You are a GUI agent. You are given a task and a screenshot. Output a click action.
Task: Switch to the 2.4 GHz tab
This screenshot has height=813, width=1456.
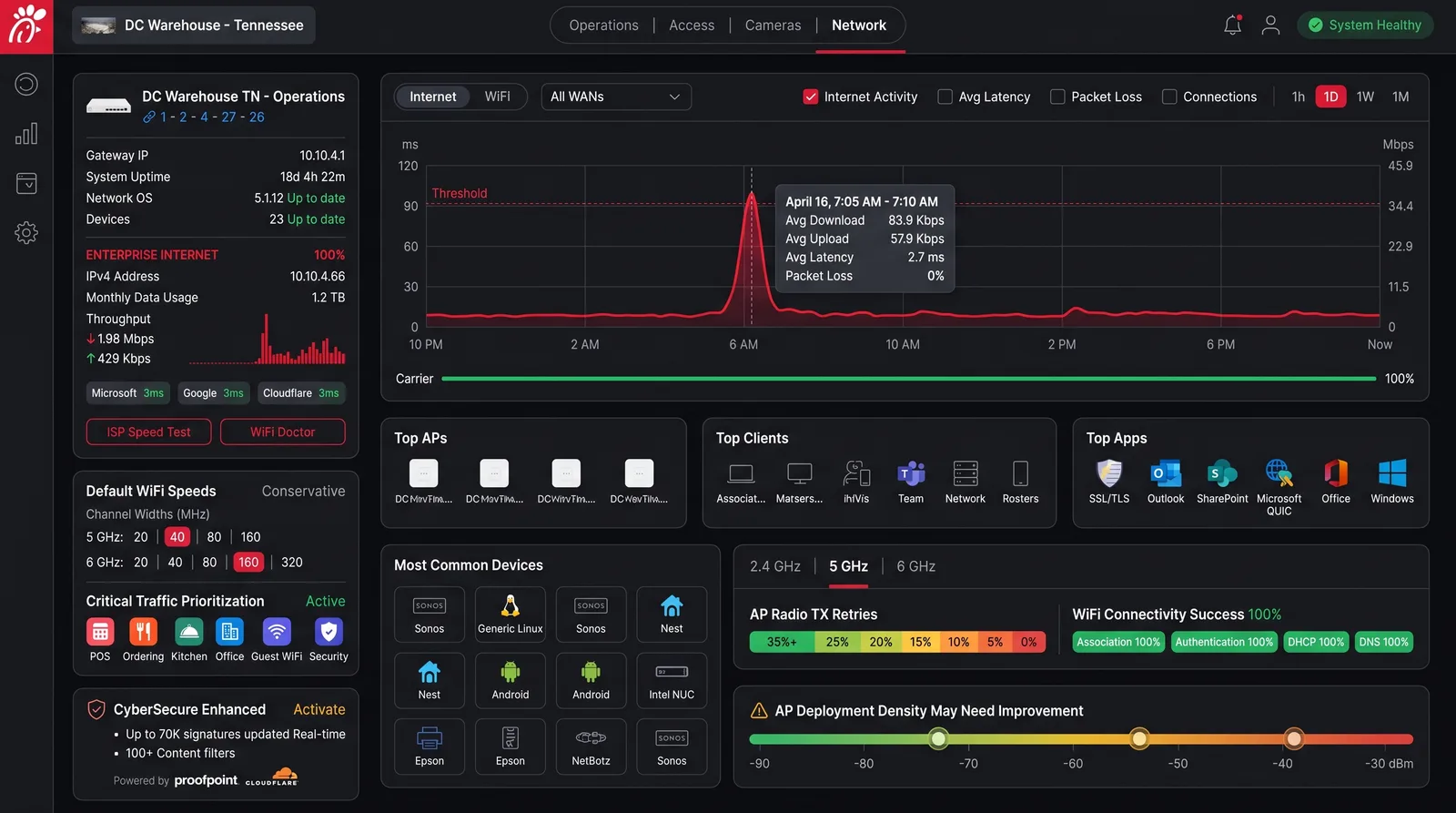coord(775,566)
